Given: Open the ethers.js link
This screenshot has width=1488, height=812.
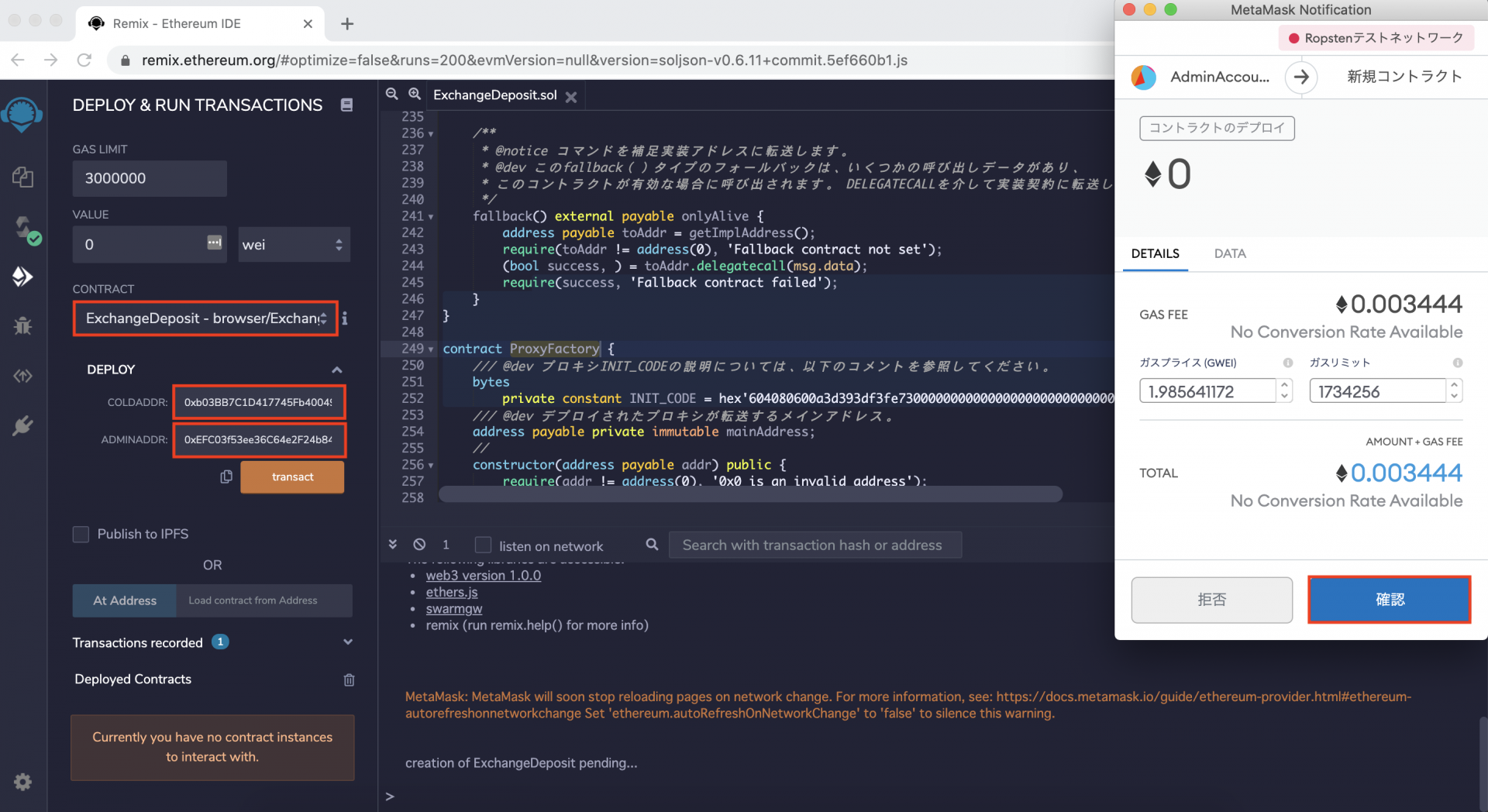Looking at the screenshot, I should tap(452, 592).
